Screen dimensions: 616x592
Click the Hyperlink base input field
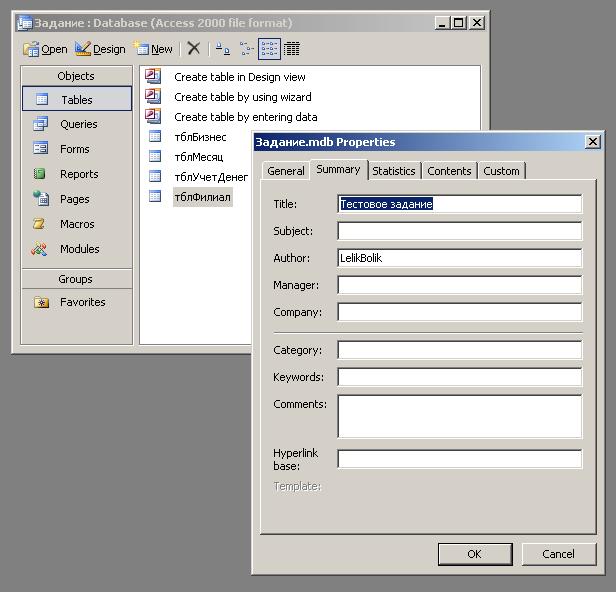point(459,459)
